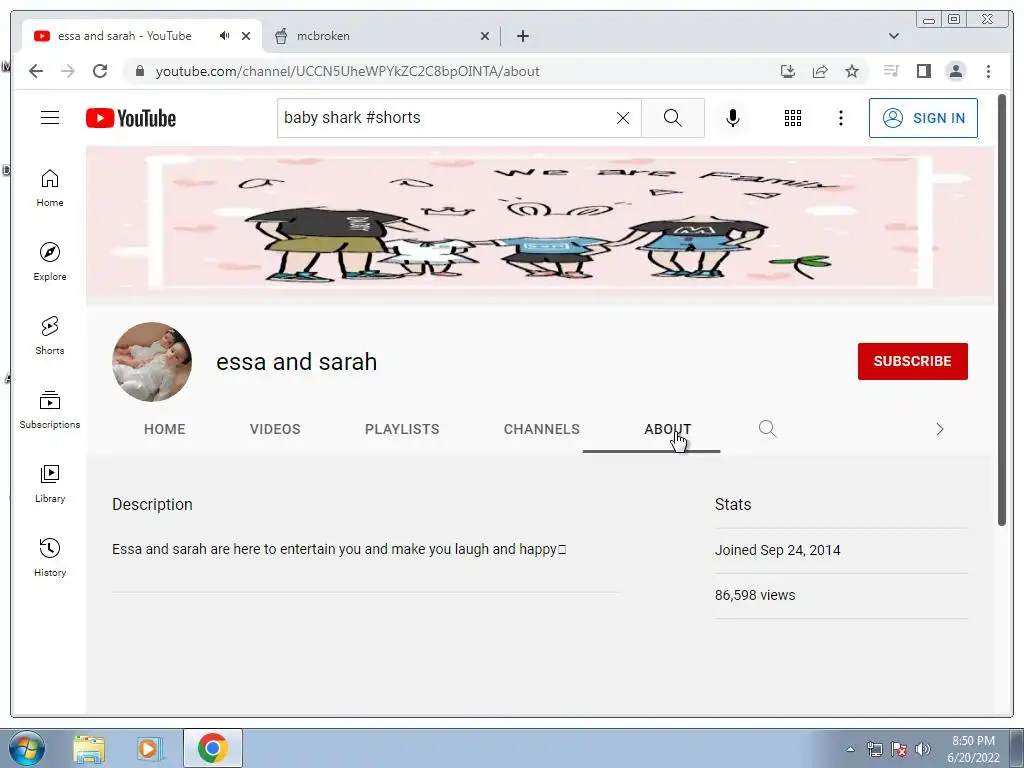Open YouTube settings three-dot menu
Image resolution: width=1024 pixels, height=768 pixels.
pyautogui.click(x=840, y=118)
